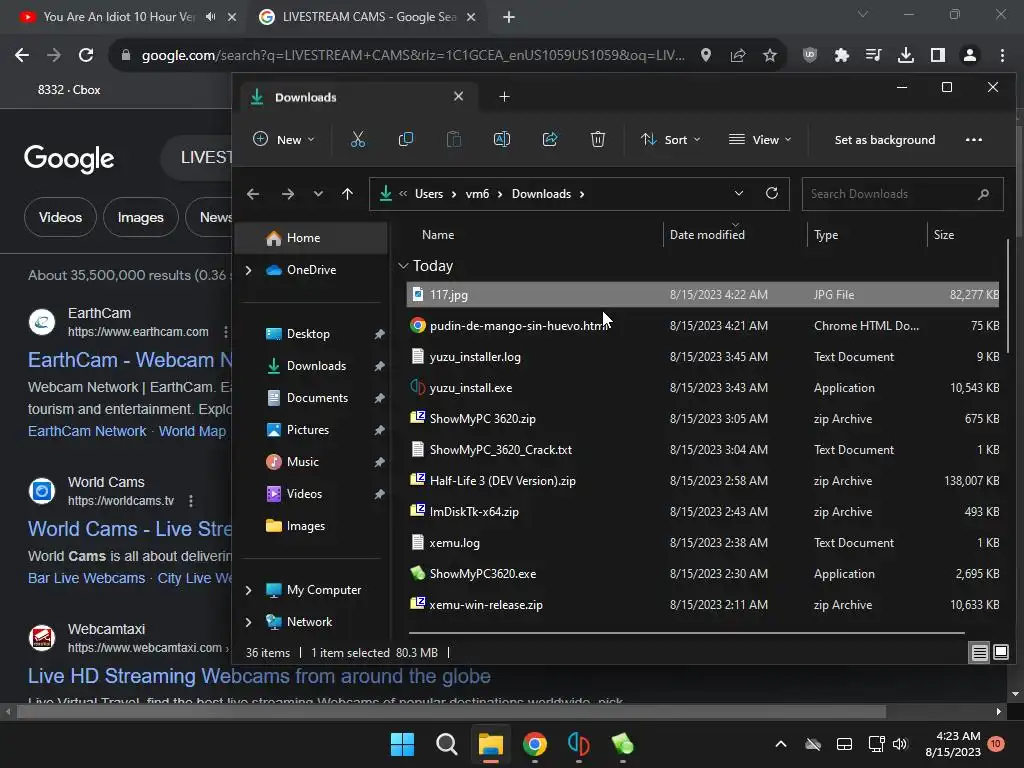
Task: Mute the YouTube tab audio icon
Action: [x=210, y=16]
